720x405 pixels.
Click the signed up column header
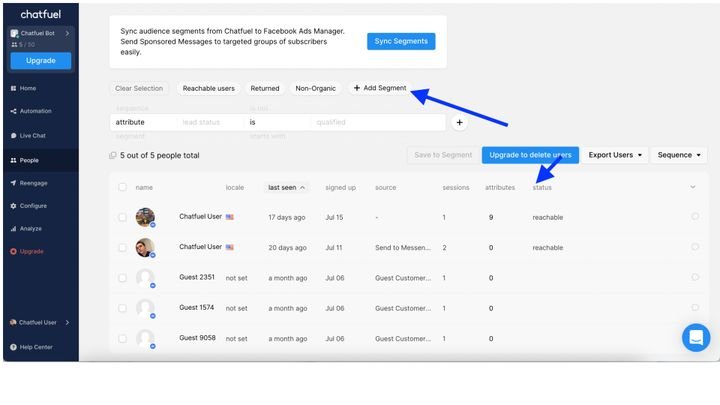[x=340, y=187]
